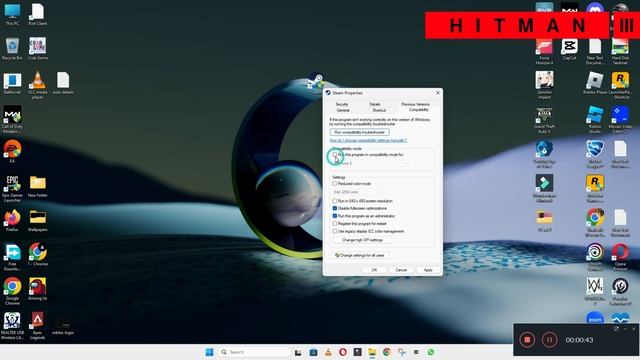This screenshot has width=640, height=360.
Task: Pause the screen recording
Action: pos(549,340)
